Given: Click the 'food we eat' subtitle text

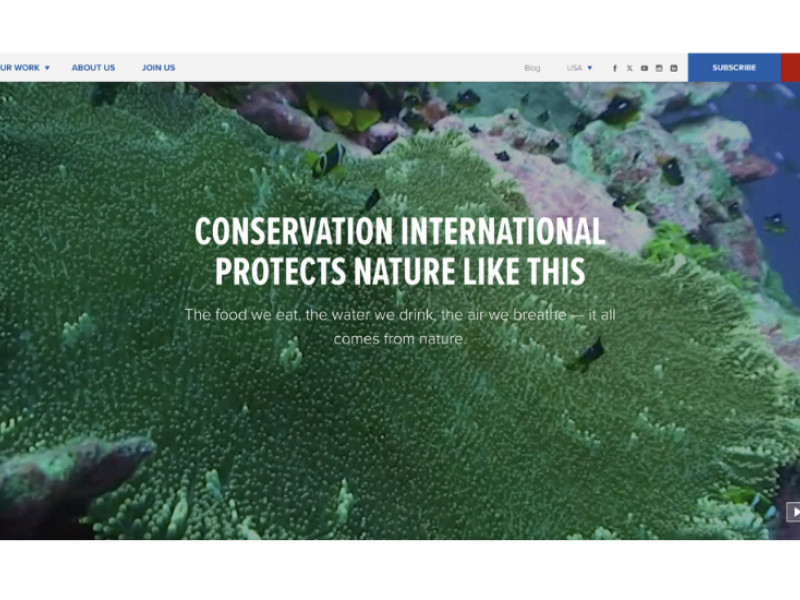Looking at the screenshot, I should click(x=400, y=327).
